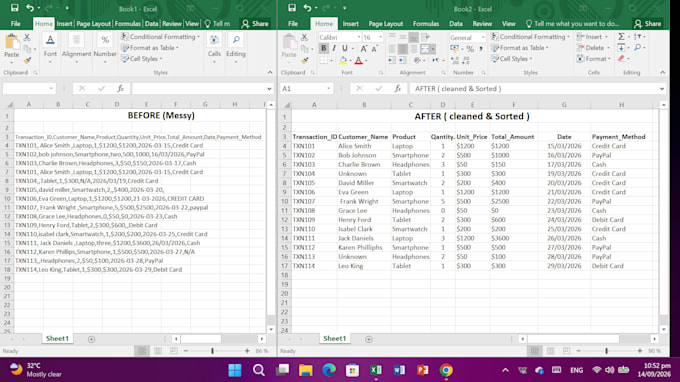
Task: Open the Formulas tab in Book2
Action: click(425, 24)
